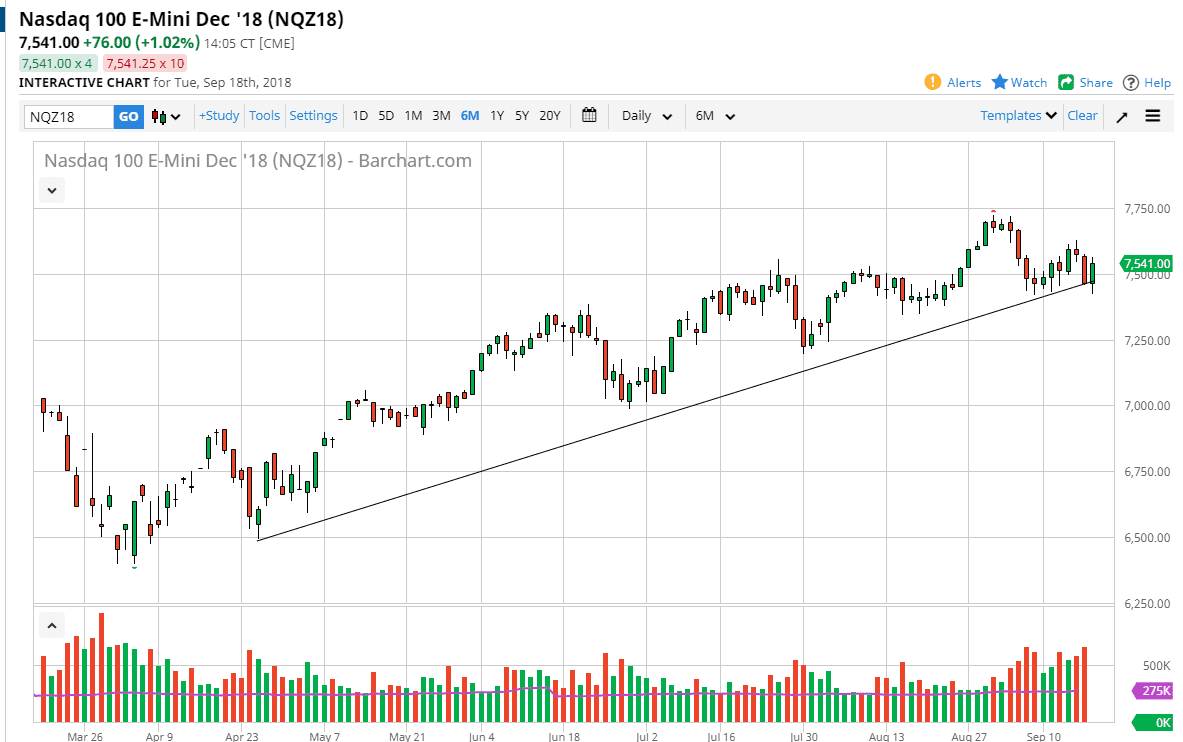Screen dimensions: 1183x742
Task: Click the Watch star icon
Action: point(1000,83)
